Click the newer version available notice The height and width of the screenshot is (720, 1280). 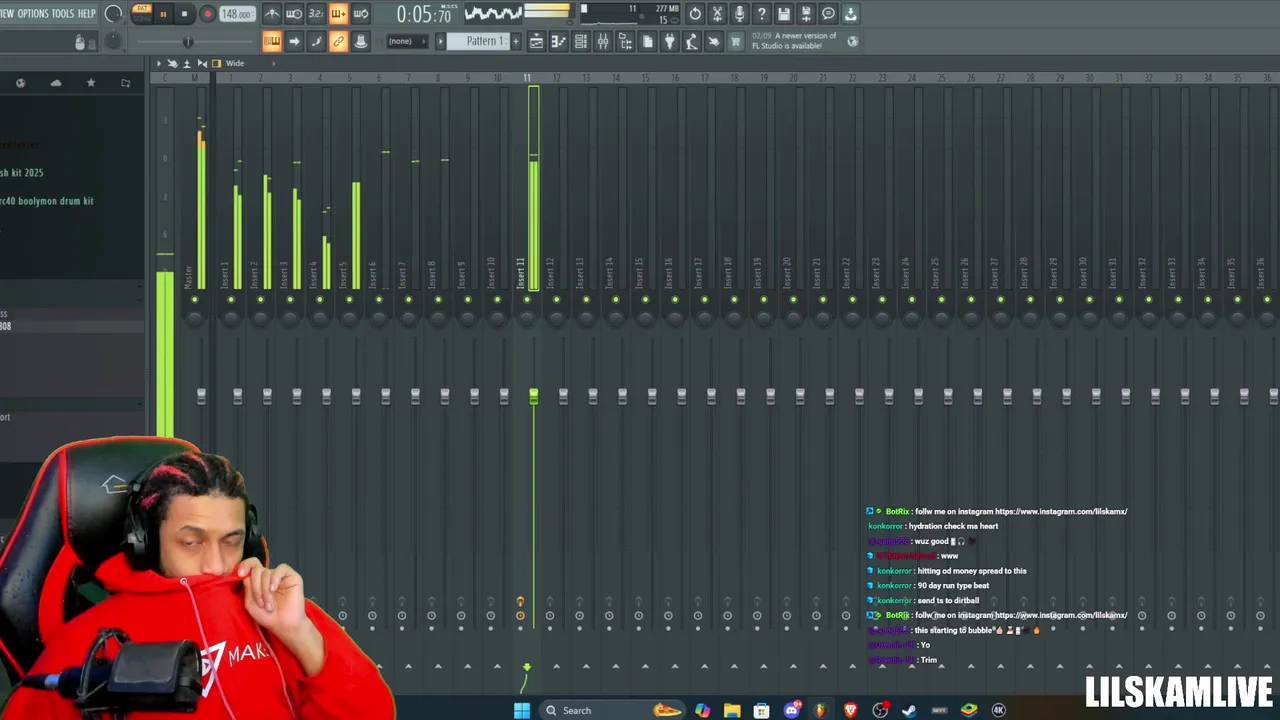[794, 41]
